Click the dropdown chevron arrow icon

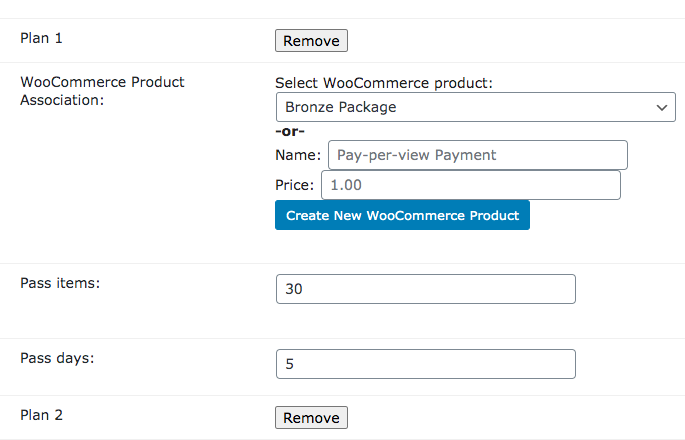662,107
